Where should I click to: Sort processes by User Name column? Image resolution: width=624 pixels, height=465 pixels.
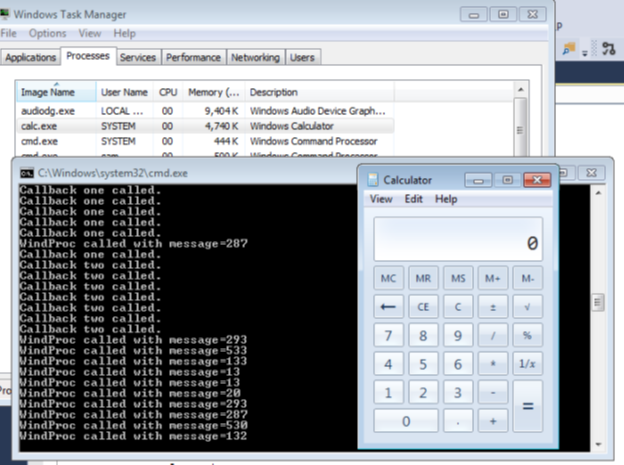tap(125, 92)
